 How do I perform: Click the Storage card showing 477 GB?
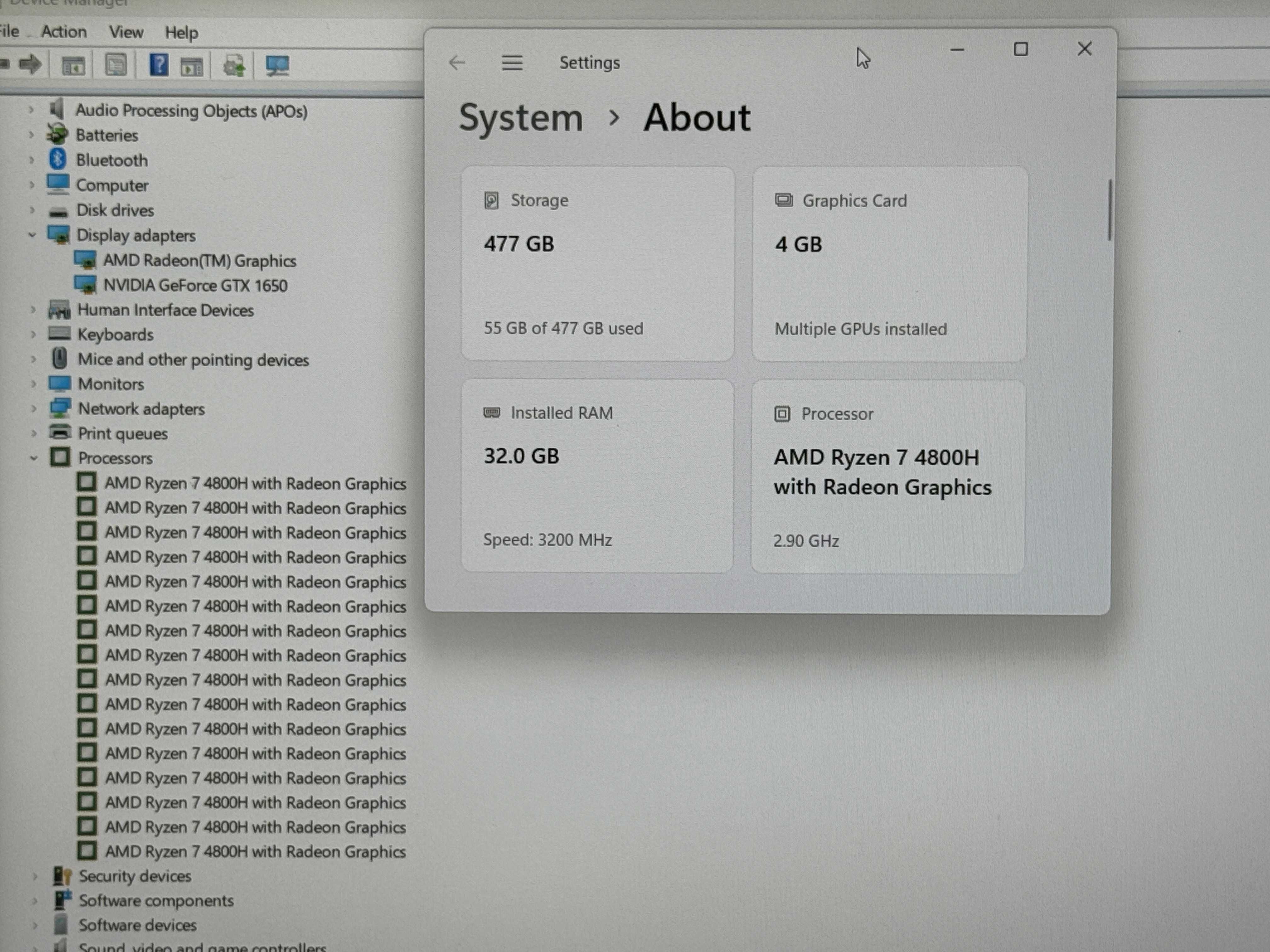(598, 264)
